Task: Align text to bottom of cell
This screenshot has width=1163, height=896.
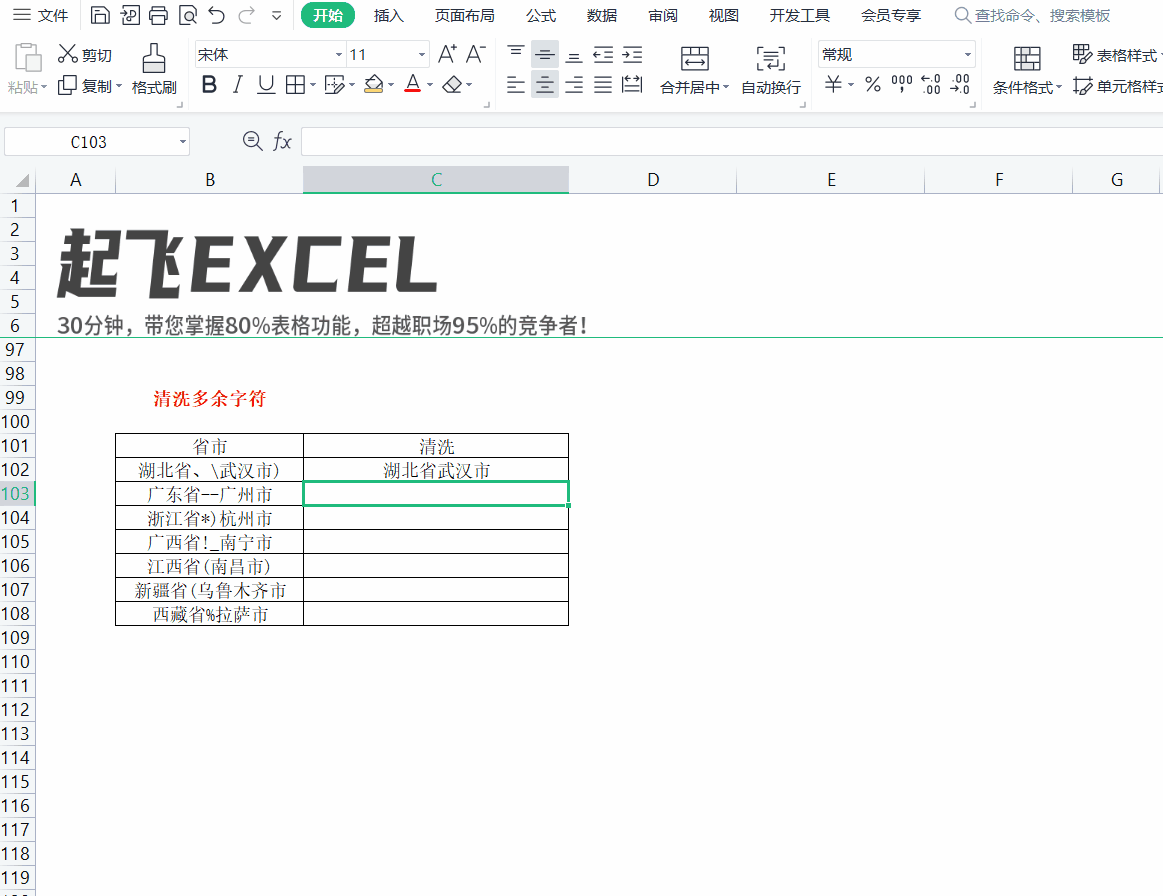Action: [574, 54]
